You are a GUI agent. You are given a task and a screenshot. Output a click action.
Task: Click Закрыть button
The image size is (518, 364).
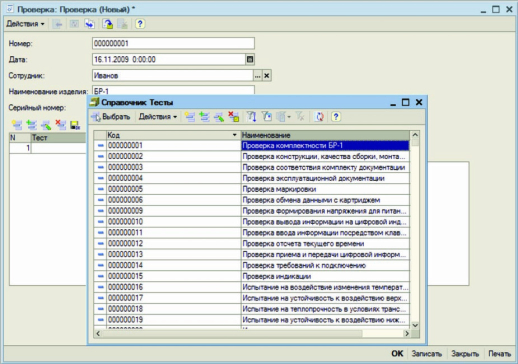[x=465, y=353]
